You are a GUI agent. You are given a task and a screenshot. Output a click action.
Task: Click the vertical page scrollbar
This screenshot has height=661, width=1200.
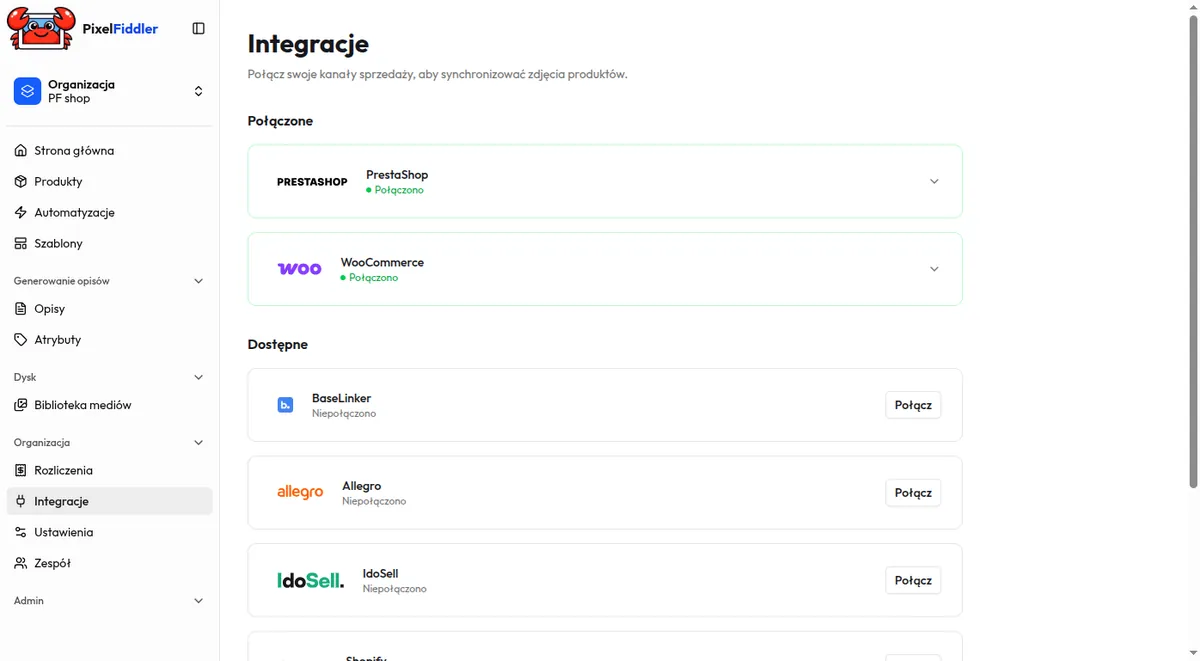coord(1192,250)
